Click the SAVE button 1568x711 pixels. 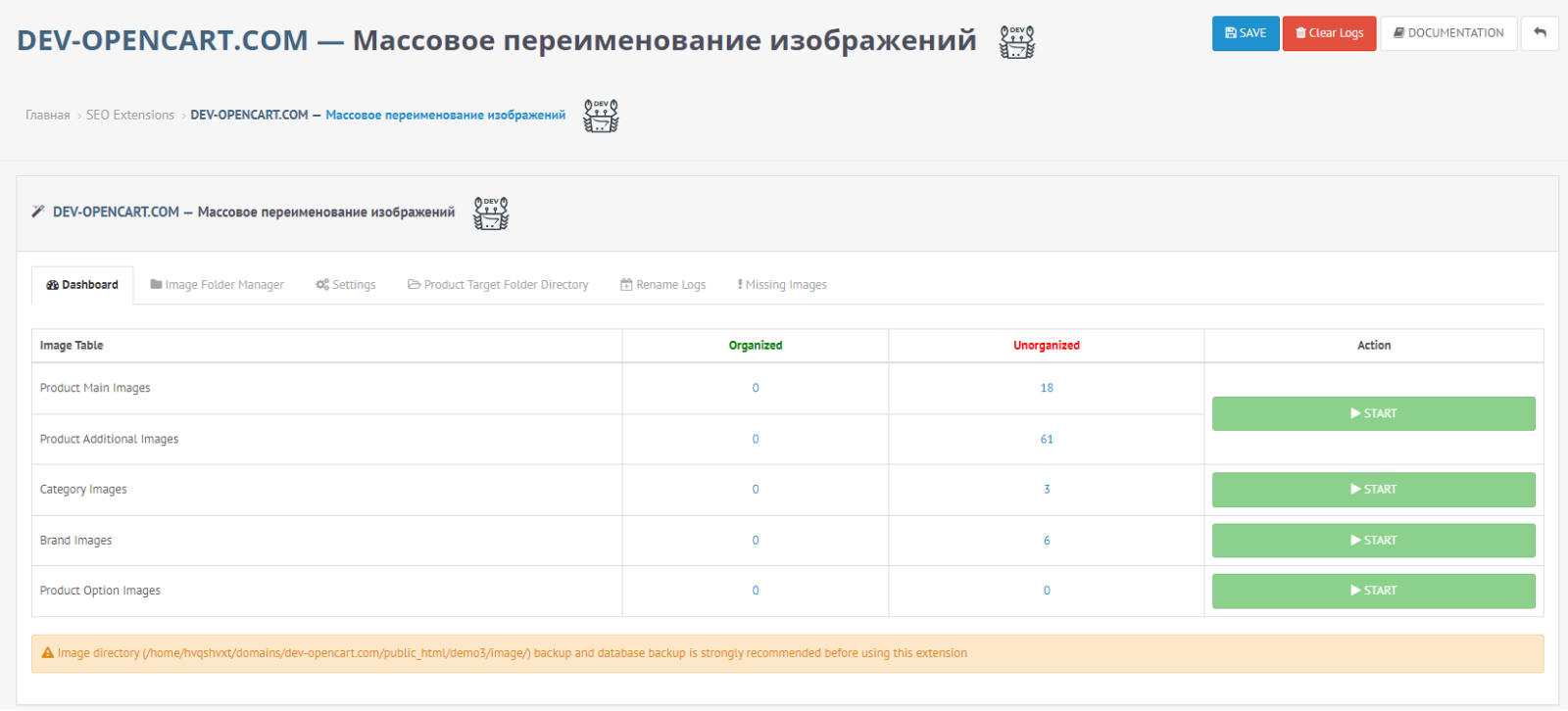pyautogui.click(x=1246, y=33)
